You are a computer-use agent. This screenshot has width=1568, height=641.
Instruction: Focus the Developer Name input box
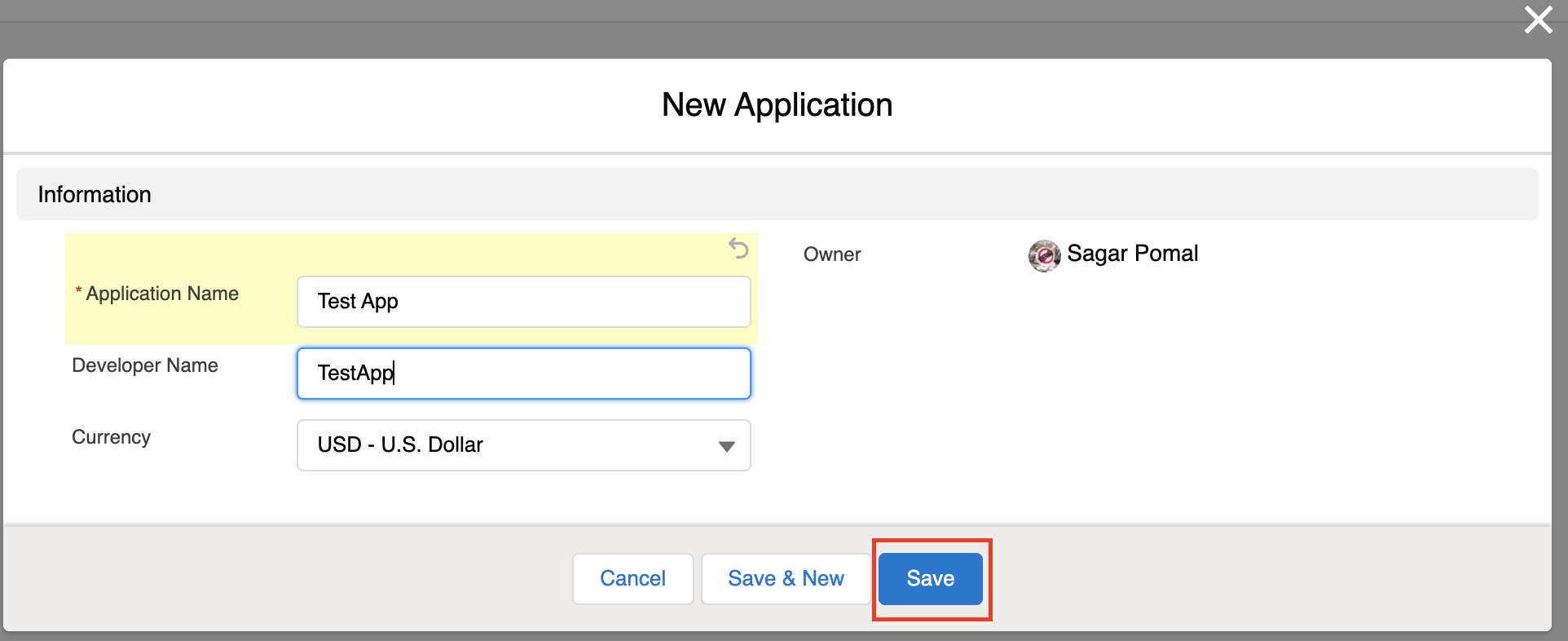(x=522, y=374)
